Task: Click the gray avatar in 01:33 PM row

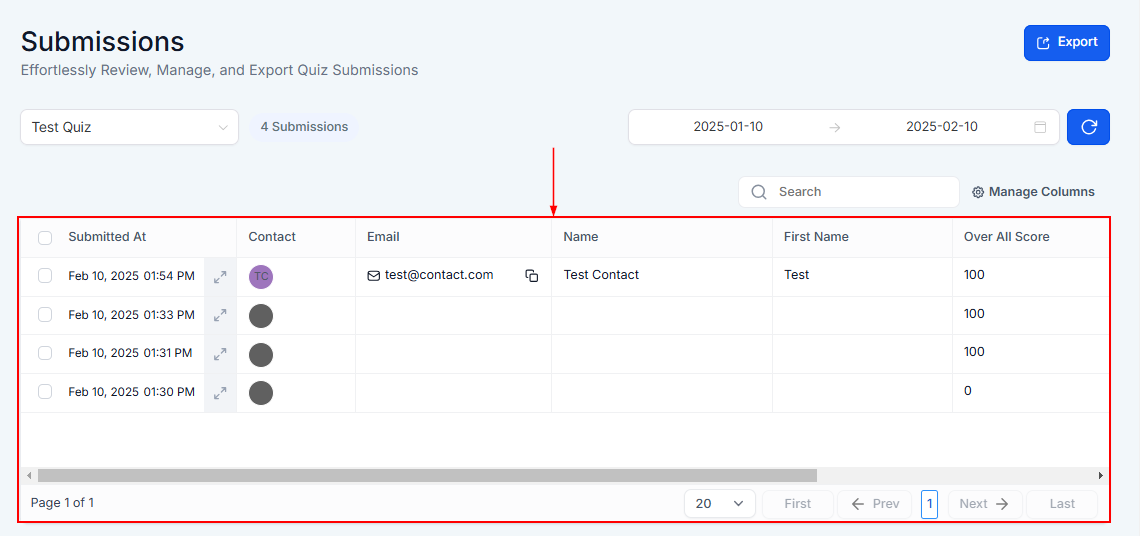Action: [261, 316]
